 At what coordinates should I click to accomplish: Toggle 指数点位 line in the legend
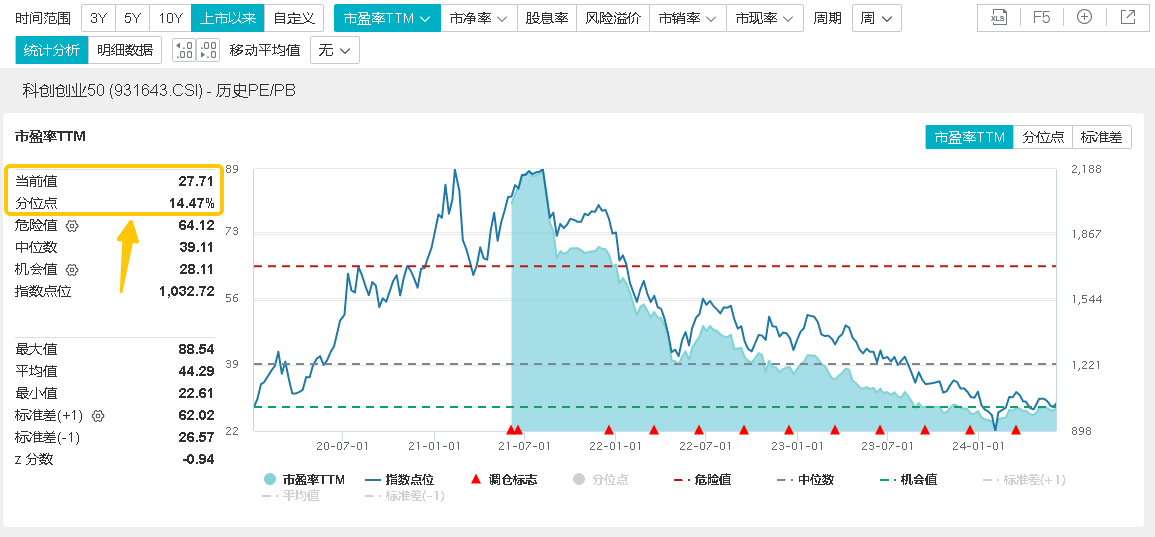(x=400, y=479)
